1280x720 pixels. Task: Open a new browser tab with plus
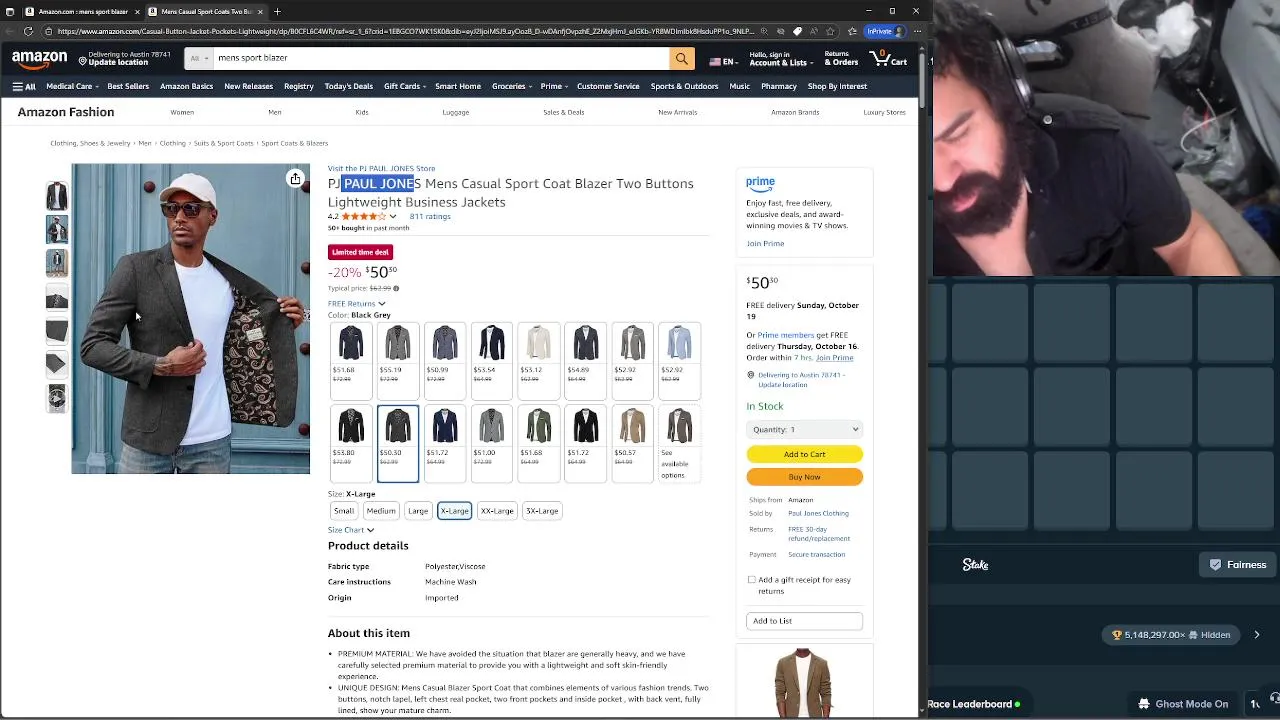pos(277,12)
